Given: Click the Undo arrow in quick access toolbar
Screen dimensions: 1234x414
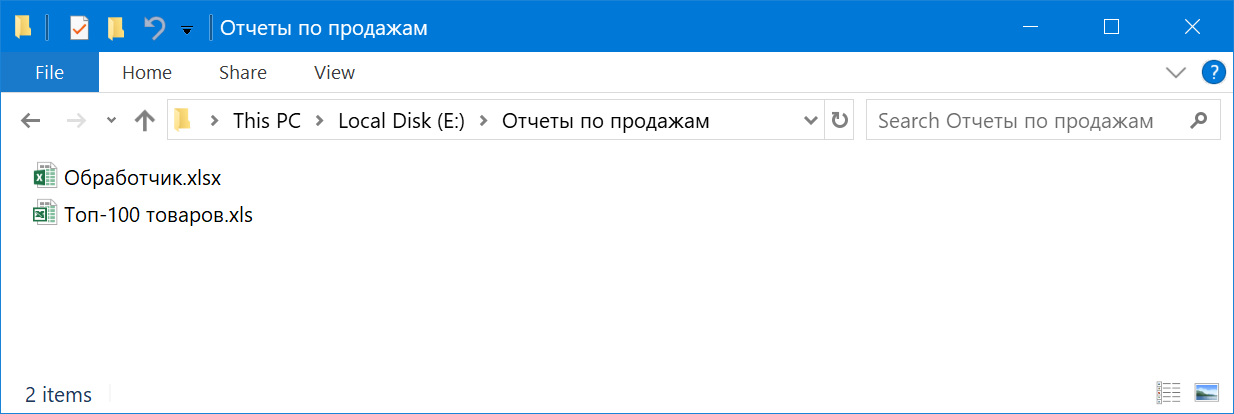Looking at the screenshot, I should coord(154,27).
